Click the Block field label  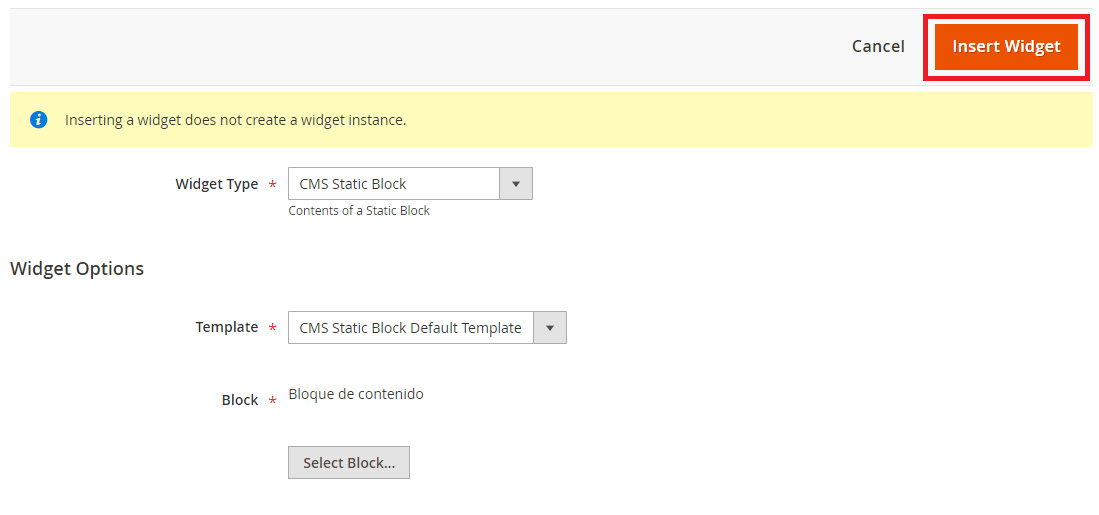click(240, 400)
